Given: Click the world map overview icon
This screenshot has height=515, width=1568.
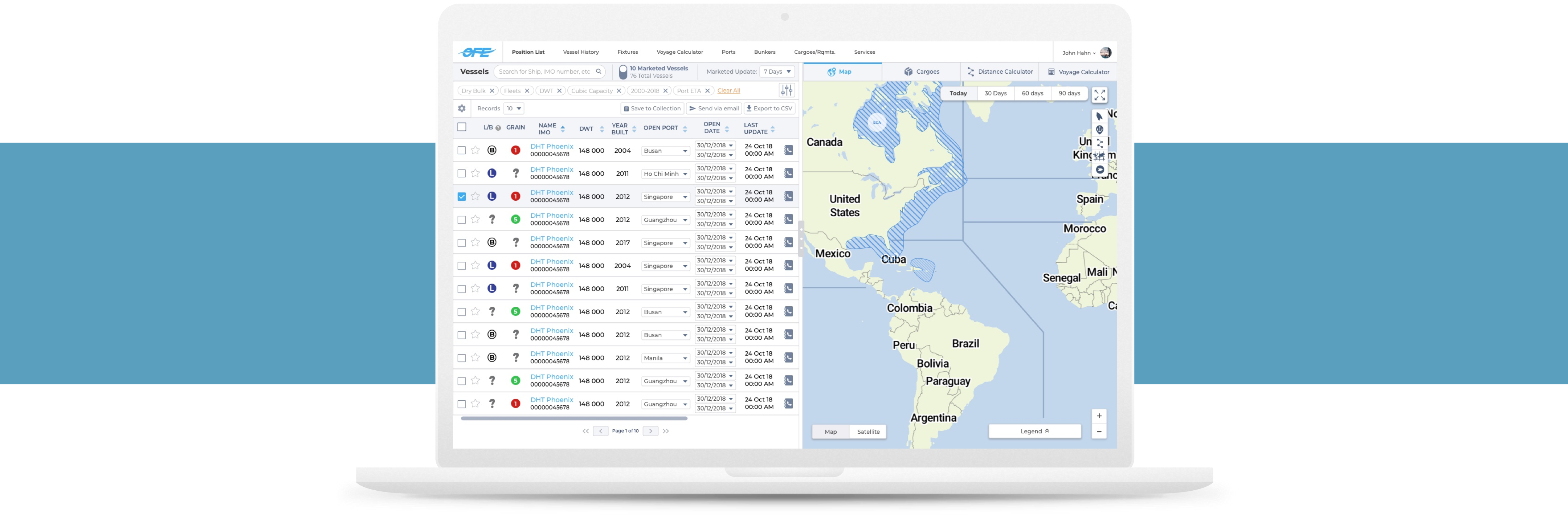Looking at the screenshot, I should (1100, 156).
